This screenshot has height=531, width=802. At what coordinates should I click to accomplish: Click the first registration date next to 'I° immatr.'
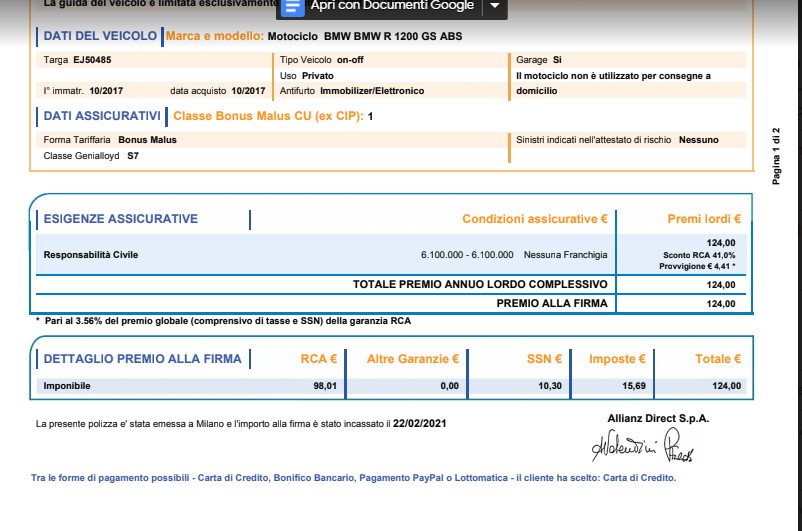point(106,91)
